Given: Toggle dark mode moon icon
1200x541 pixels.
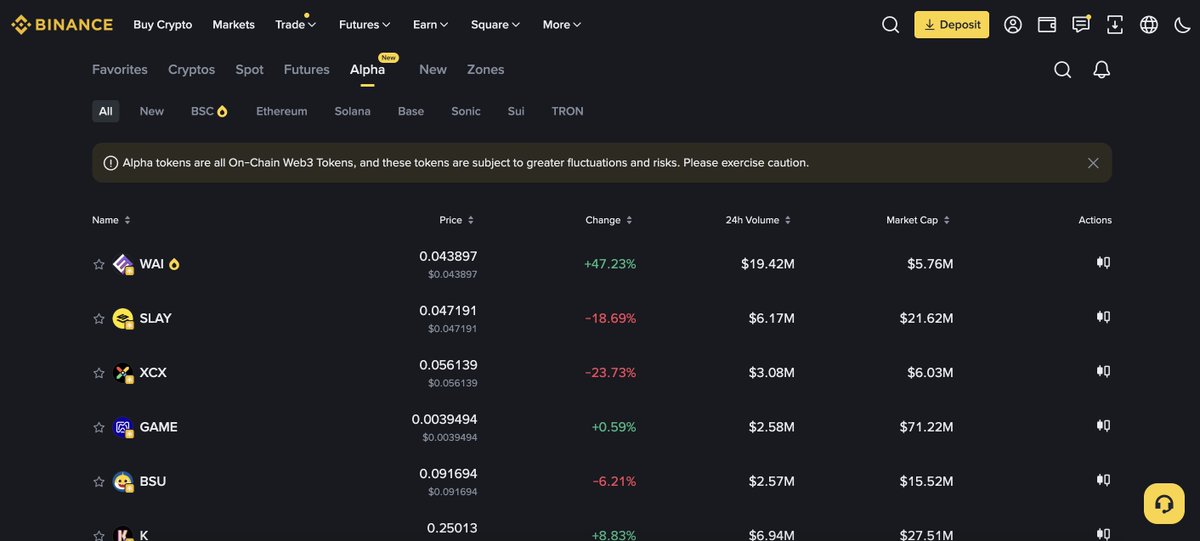Looking at the screenshot, I should coord(1183,25).
